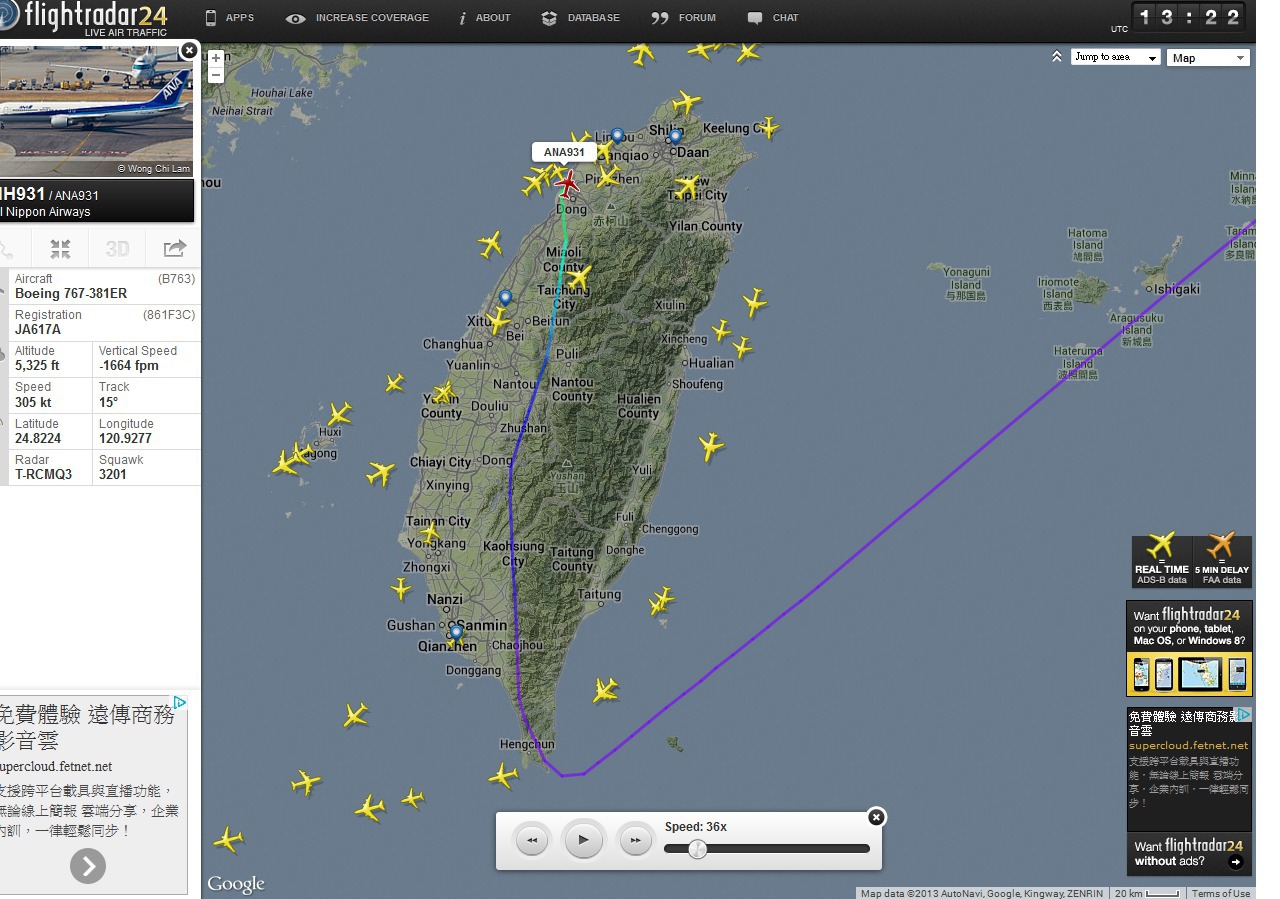Screen dimensions: 1280x899
Task: Close the aircraft info panel
Action: tap(189, 50)
